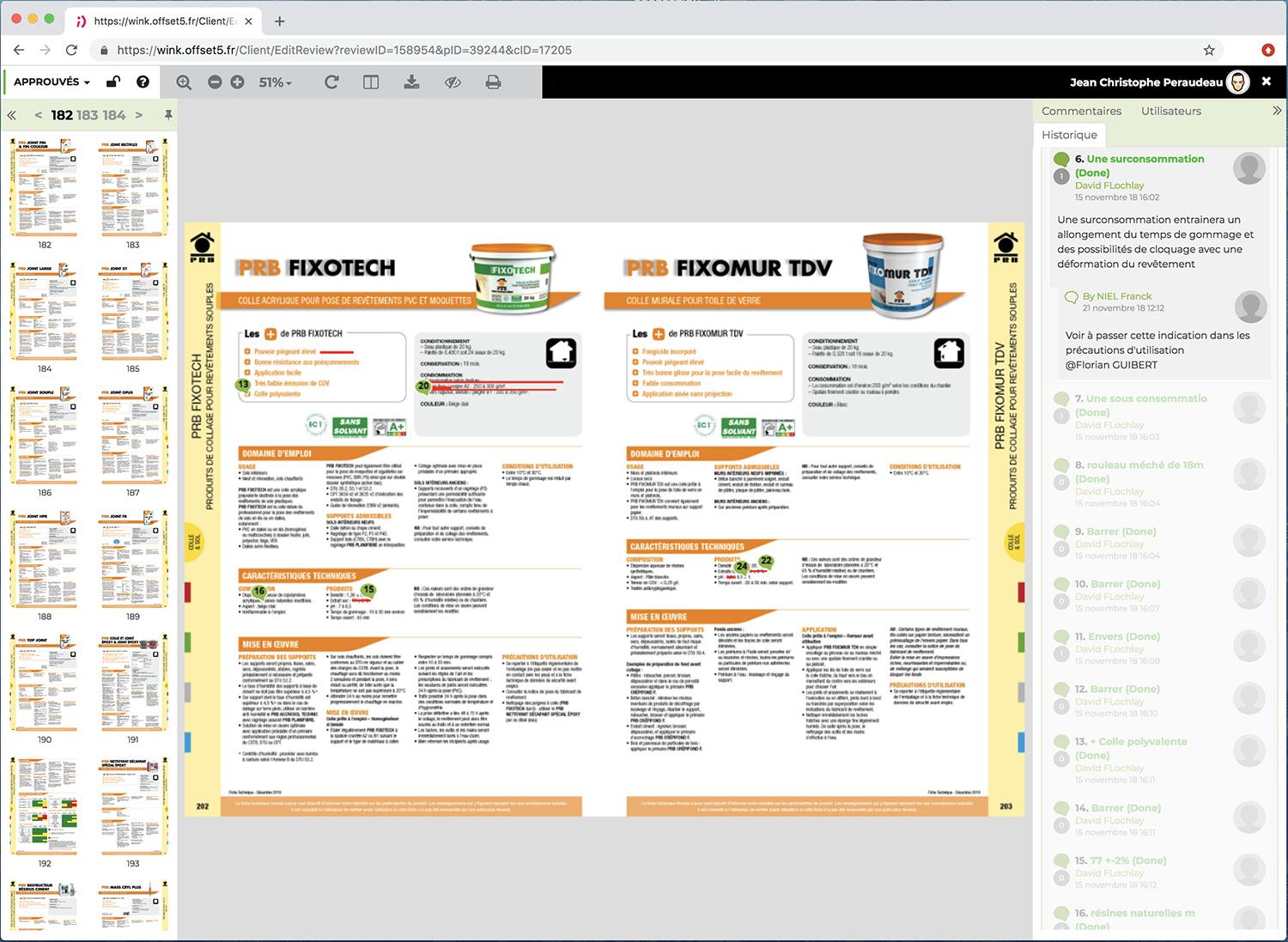The height and width of the screenshot is (942, 1288).
Task: Open the APPROUVÉS status dropdown
Action: coord(52,82)
